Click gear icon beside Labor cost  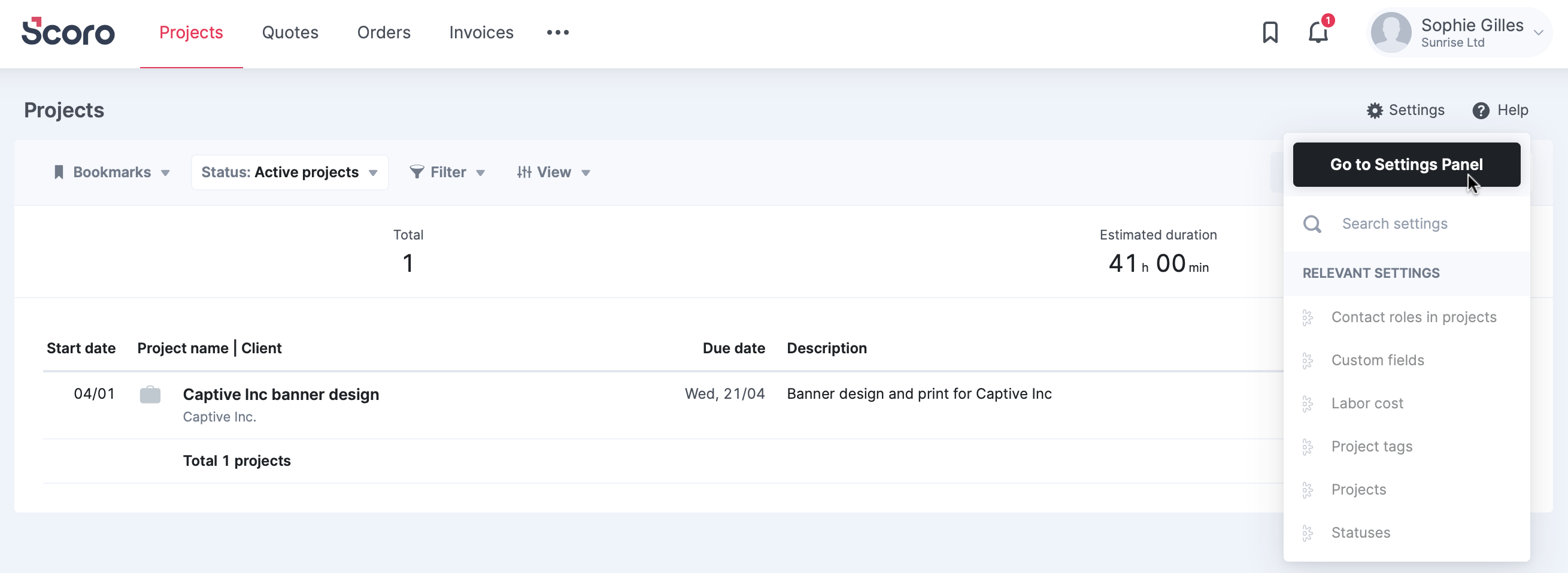[x=1308, y=404]
